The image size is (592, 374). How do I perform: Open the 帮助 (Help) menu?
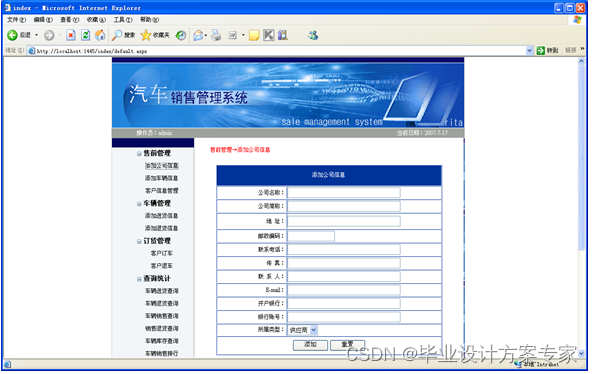pos(150,20)
